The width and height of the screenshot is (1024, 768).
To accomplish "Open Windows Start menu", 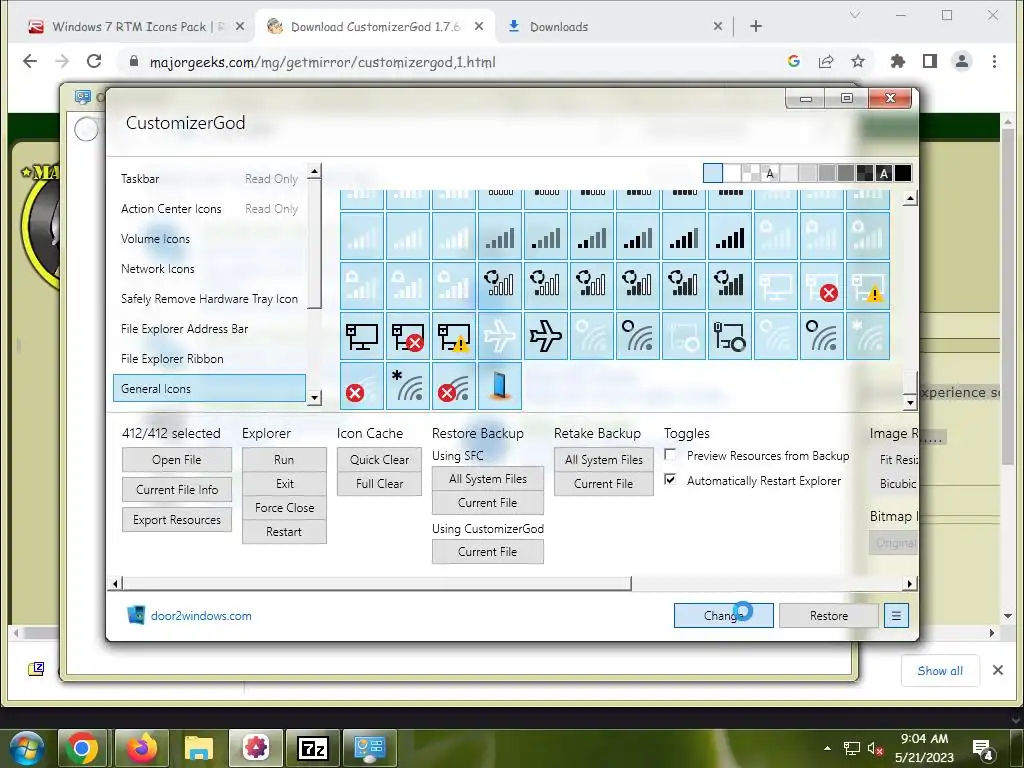I will pyautogui.click(x=27, y=748).
